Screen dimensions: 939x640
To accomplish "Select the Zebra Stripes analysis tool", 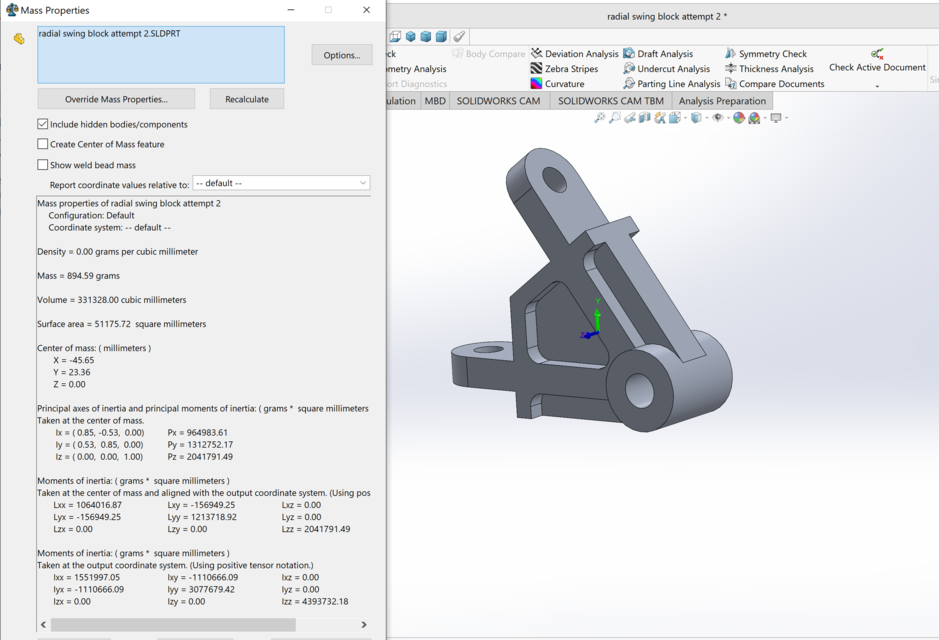I will (x=572, y=69).
